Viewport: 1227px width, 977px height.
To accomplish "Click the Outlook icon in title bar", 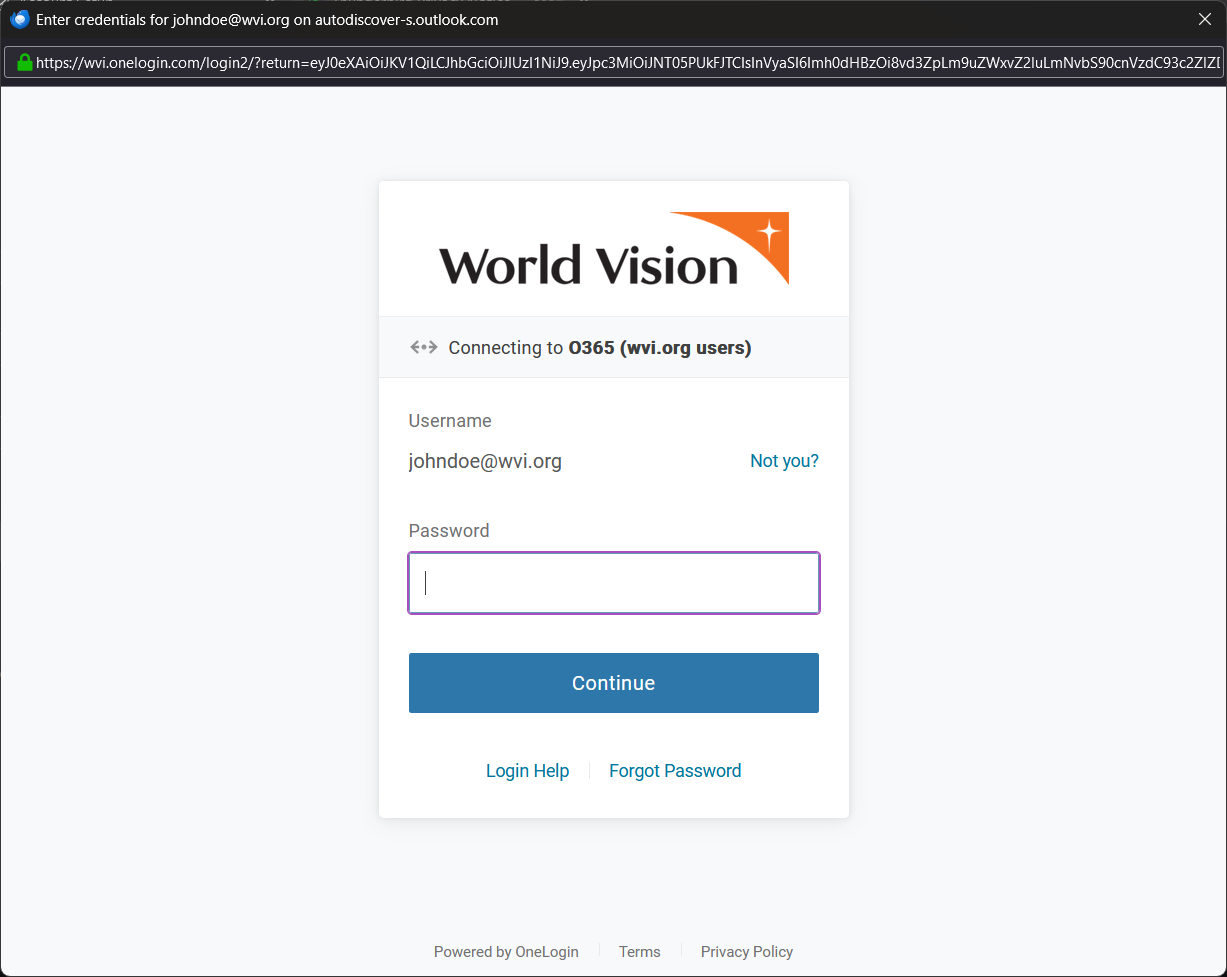I will pyautogui.click(x=19, y=19).
